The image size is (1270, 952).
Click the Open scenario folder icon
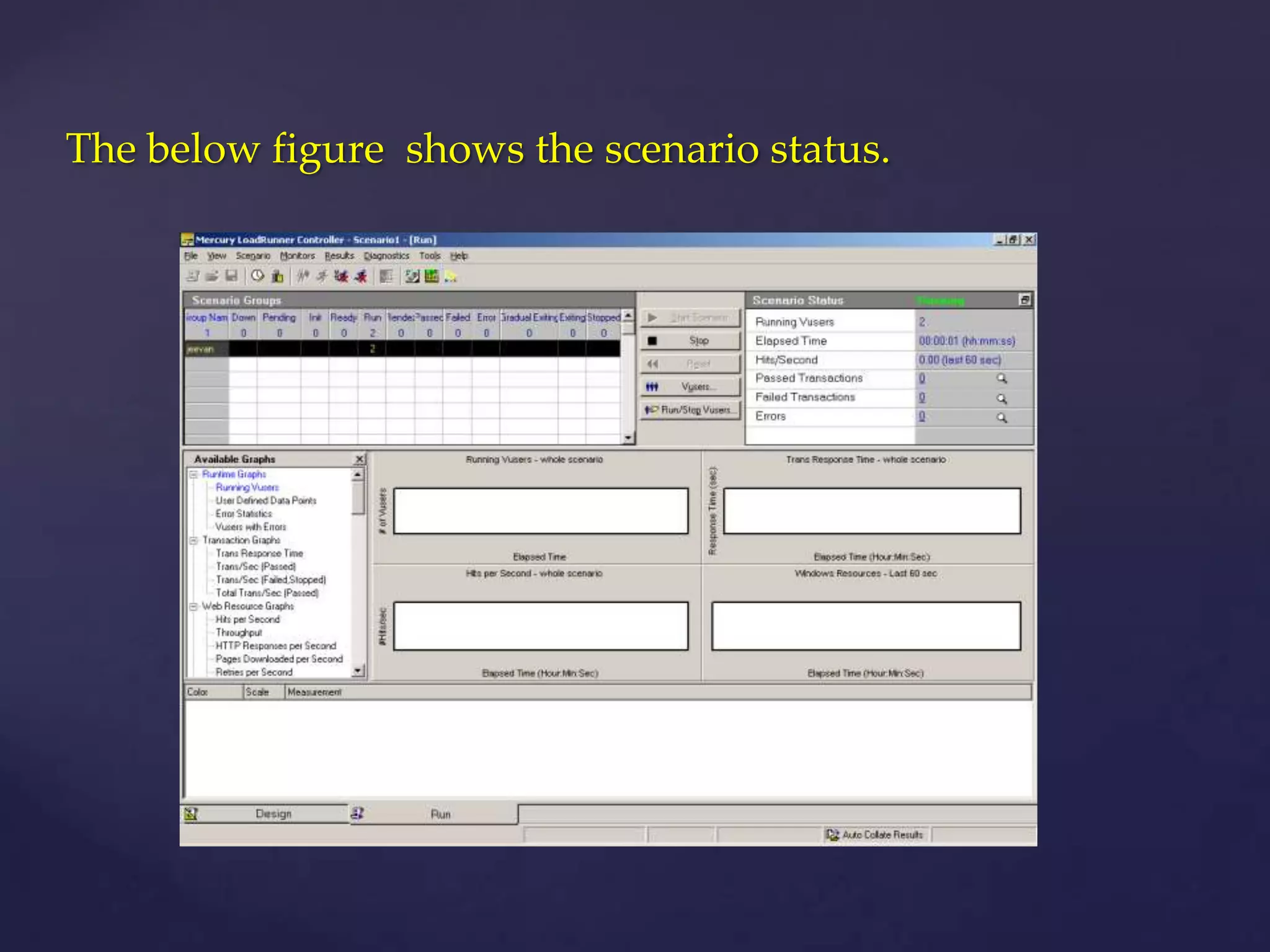pyautogui.click(x=212, y=276)
